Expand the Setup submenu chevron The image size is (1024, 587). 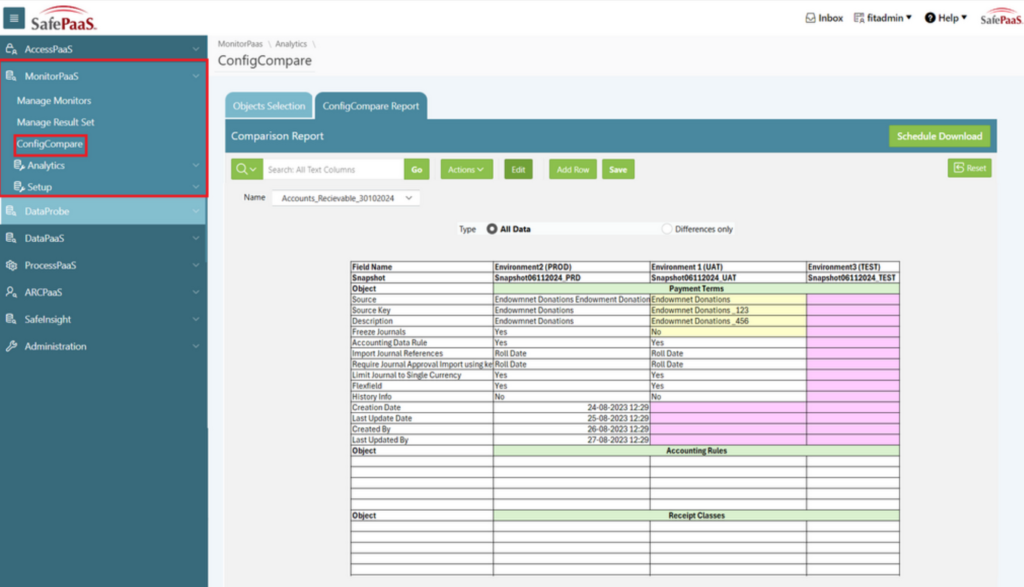pyautogui.click(x=196, y=187)
